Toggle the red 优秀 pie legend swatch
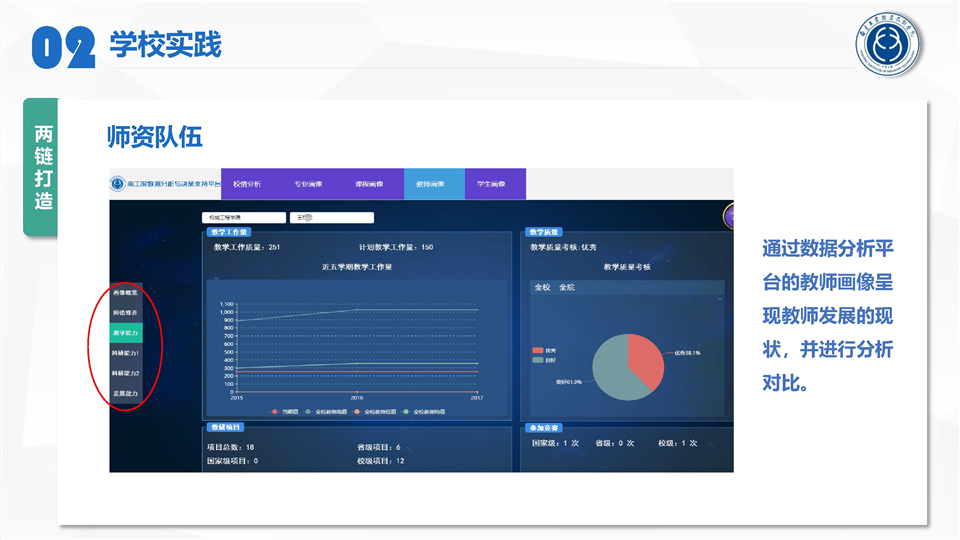The width and height of the screenshot is (960, 540). pyautogui.click(x=538, y=350)
